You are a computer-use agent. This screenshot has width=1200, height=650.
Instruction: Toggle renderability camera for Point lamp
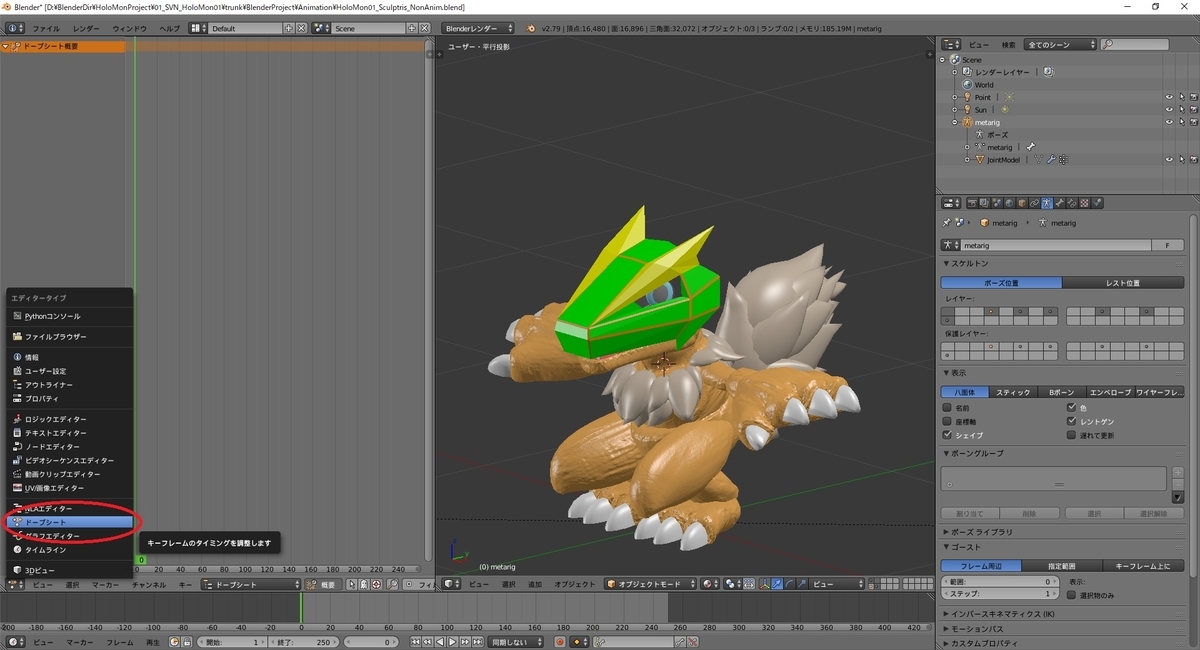click(x=1194, y=97)
